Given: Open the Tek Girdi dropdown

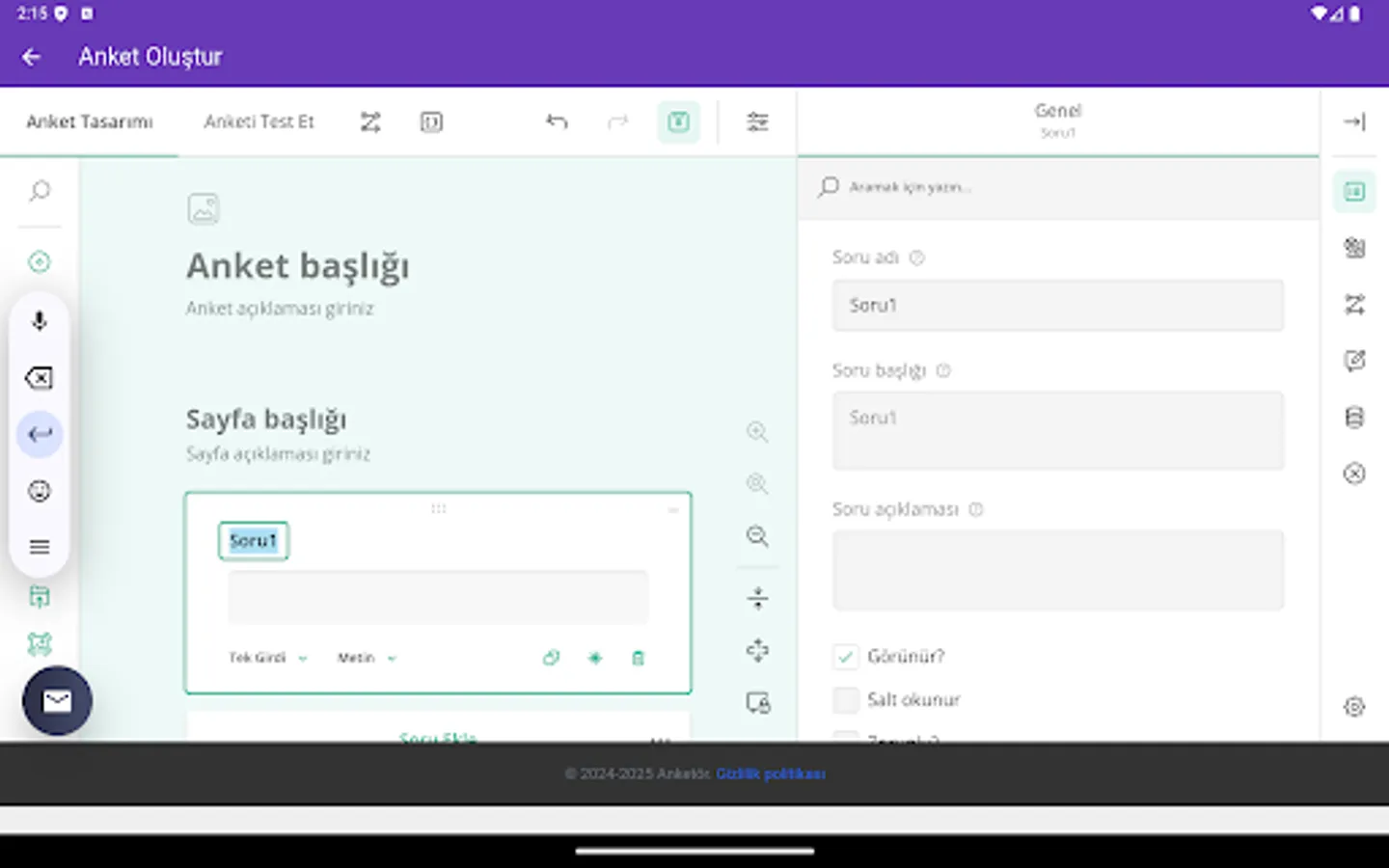Looking at the screenshot, I should click(x=267, y=658).
